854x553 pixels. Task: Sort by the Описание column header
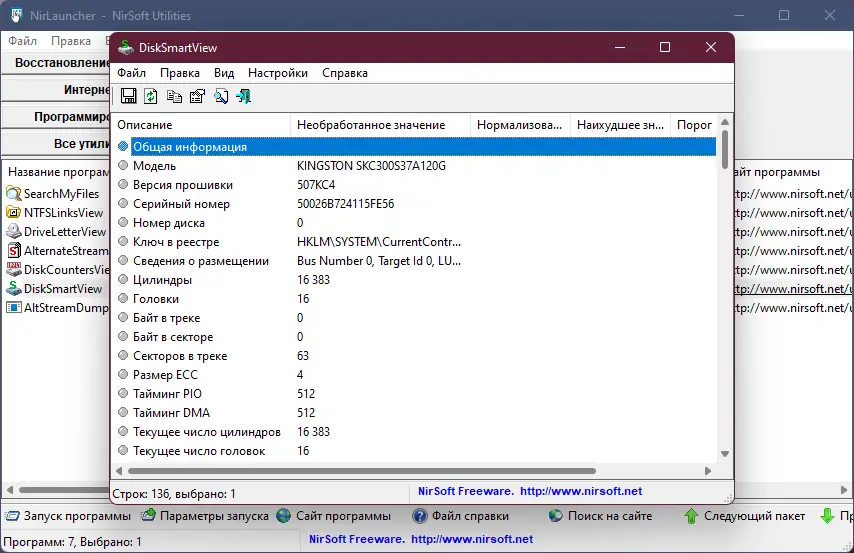pyautogui.click(x=201, y=125)
